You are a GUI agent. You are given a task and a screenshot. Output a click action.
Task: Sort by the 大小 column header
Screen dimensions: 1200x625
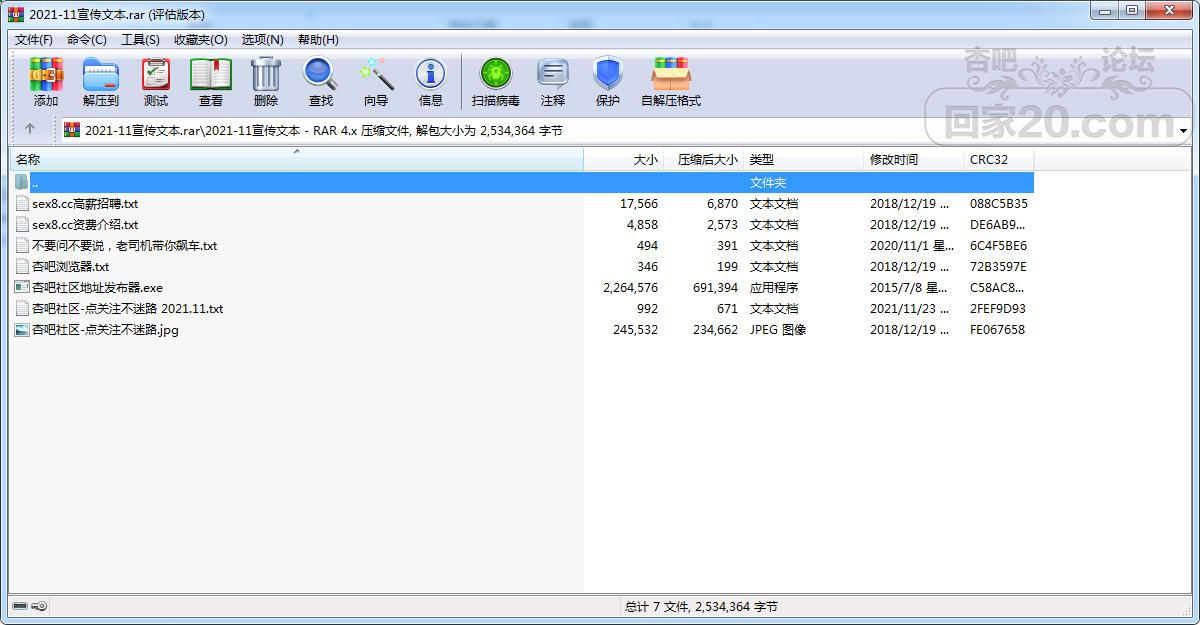coord(624,159)
